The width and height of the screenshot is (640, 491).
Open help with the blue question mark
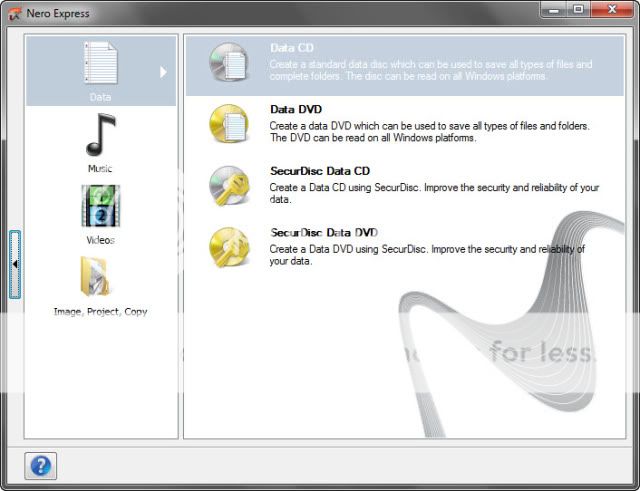[x=40, y=466]
